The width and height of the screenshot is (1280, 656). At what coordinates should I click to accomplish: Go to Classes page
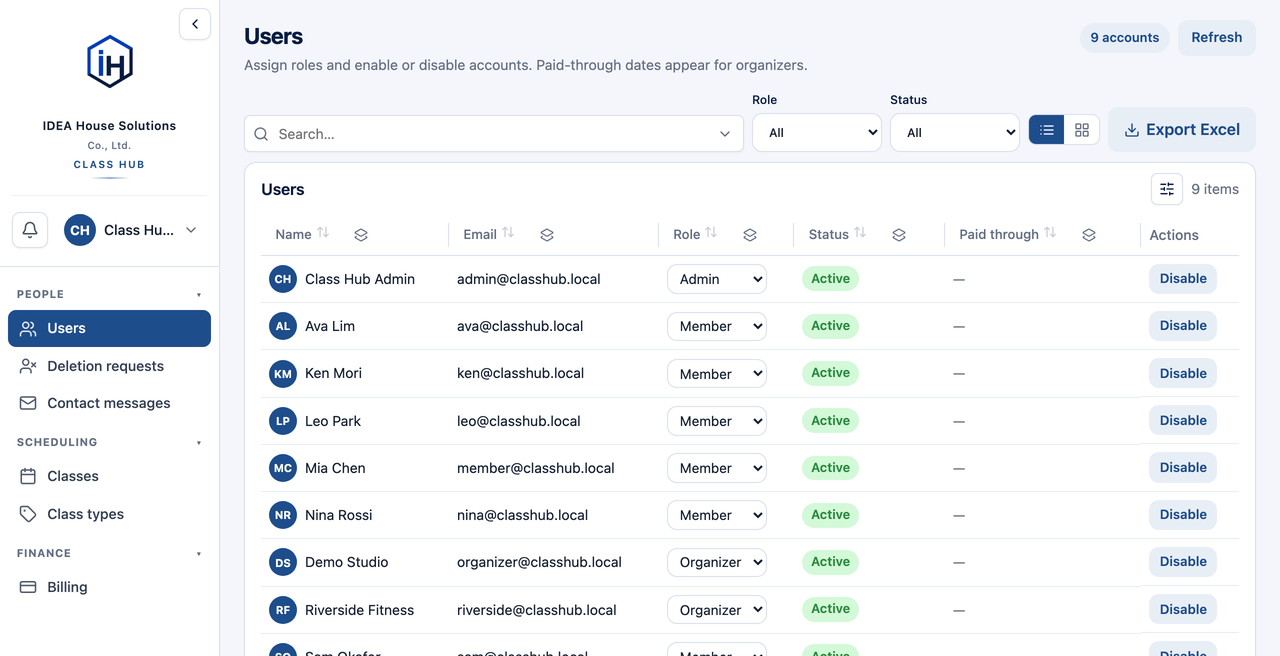[x=109, y=476]
